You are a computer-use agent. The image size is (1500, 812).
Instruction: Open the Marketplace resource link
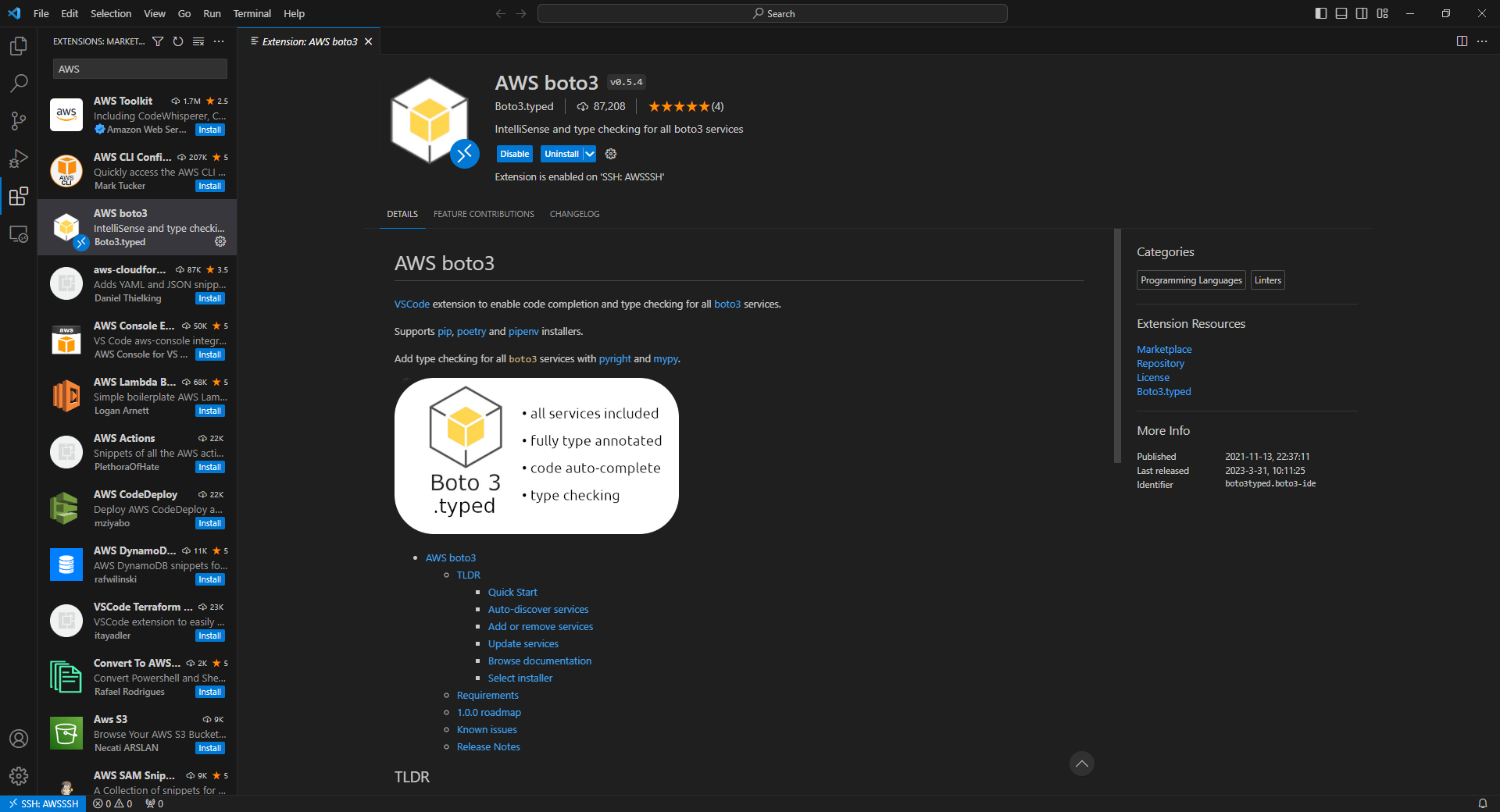tap(1164, 349)
